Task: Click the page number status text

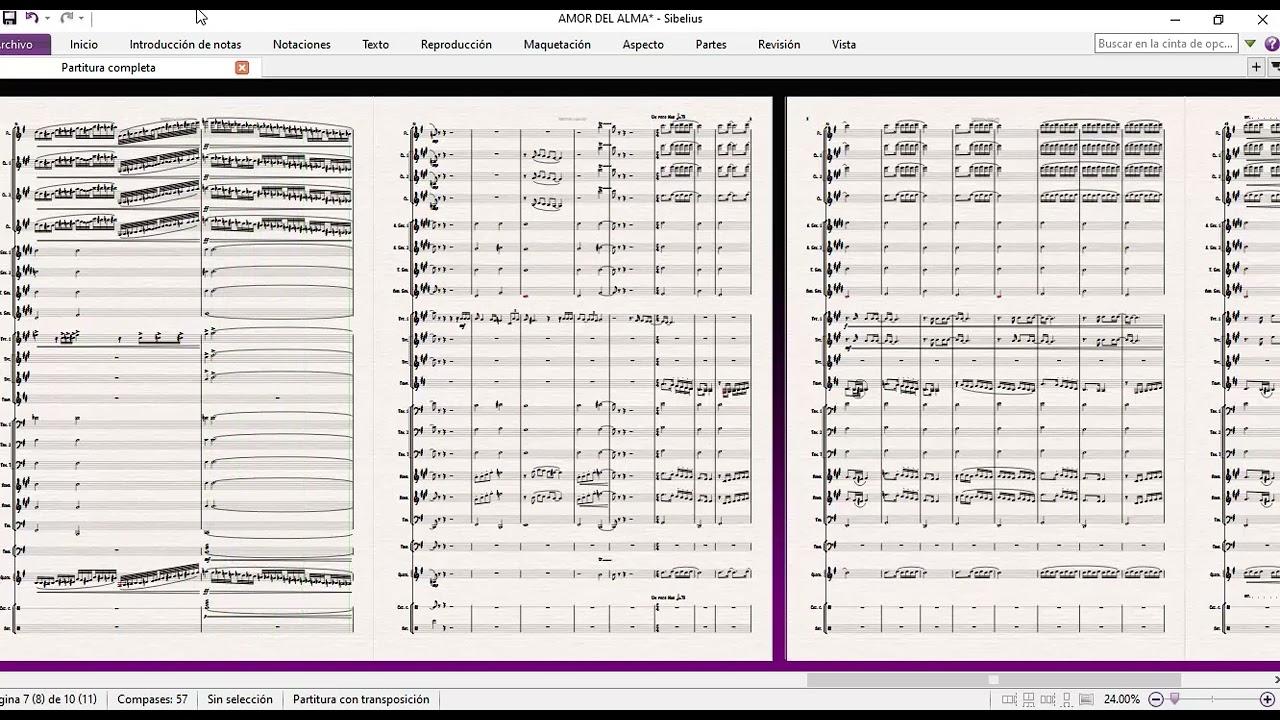Action: coord(48,699)
